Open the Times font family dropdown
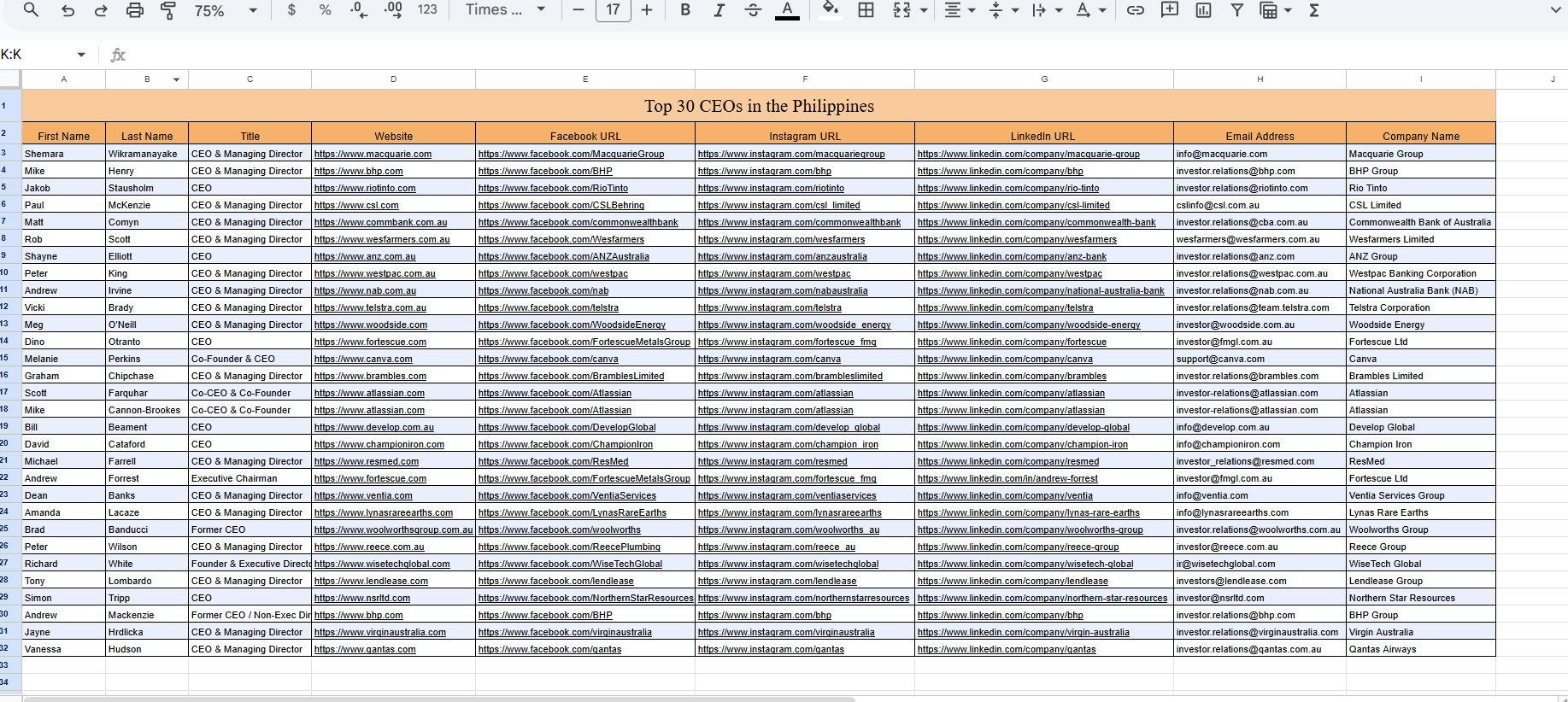This screenshot has width=1568, height=702. pyautogui.click(x=505, y=10)
